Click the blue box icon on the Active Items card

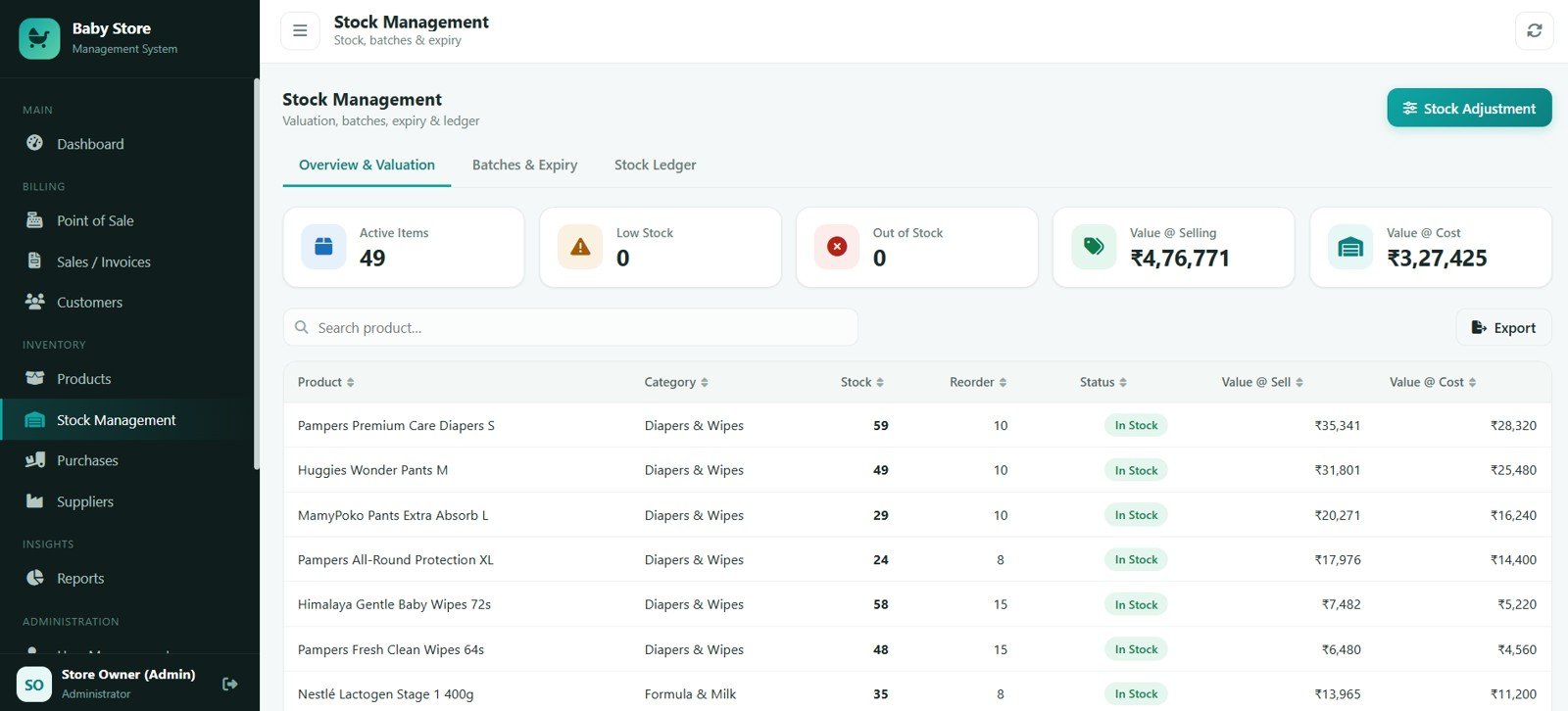tap(323, 247)
